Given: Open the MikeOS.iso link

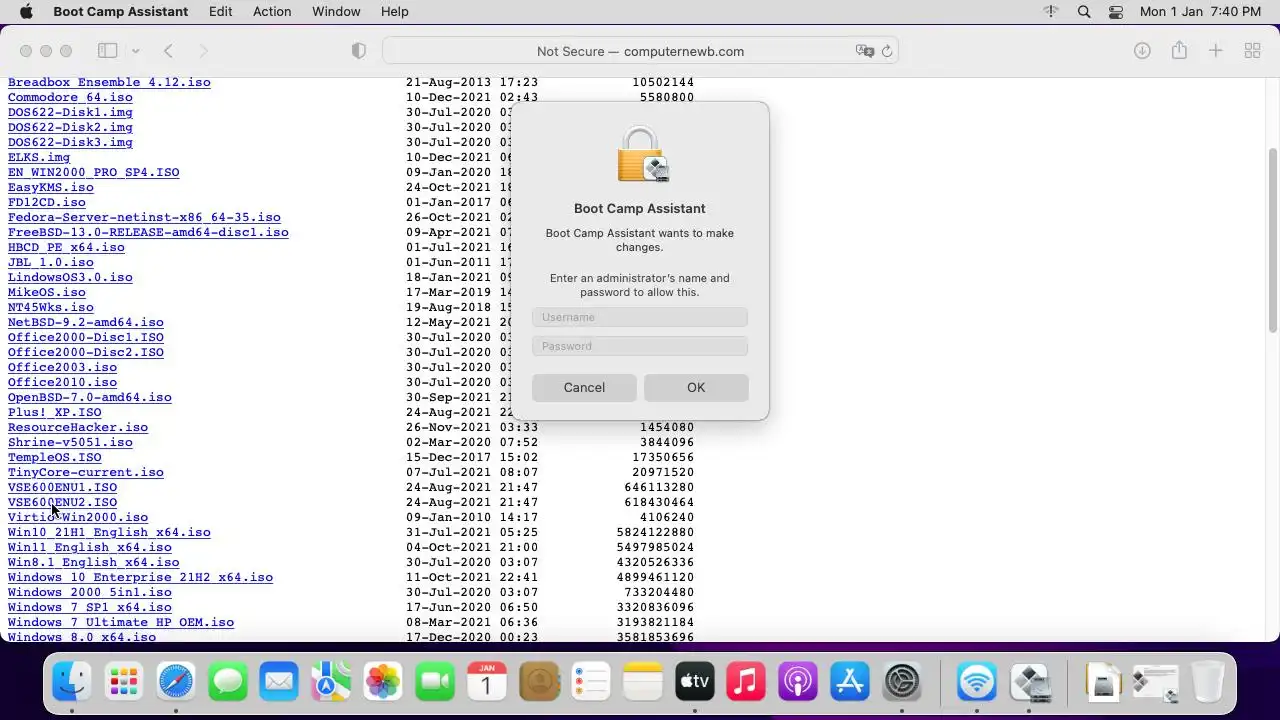Looking at the screenshot, I should (x=47, y=292).
